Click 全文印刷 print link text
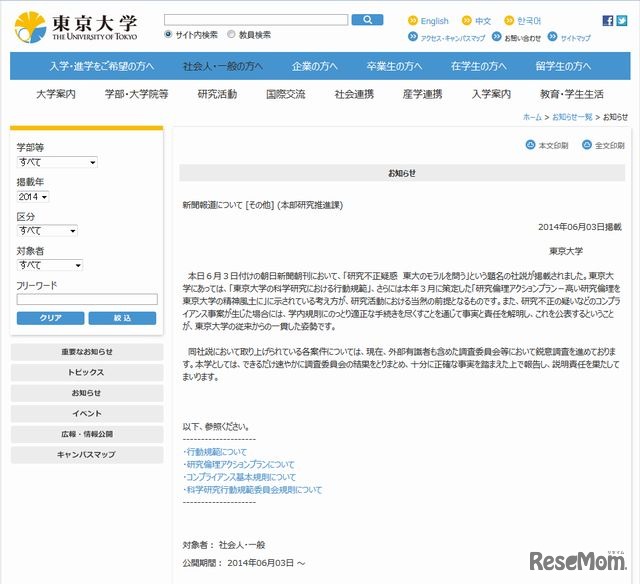 610,145
